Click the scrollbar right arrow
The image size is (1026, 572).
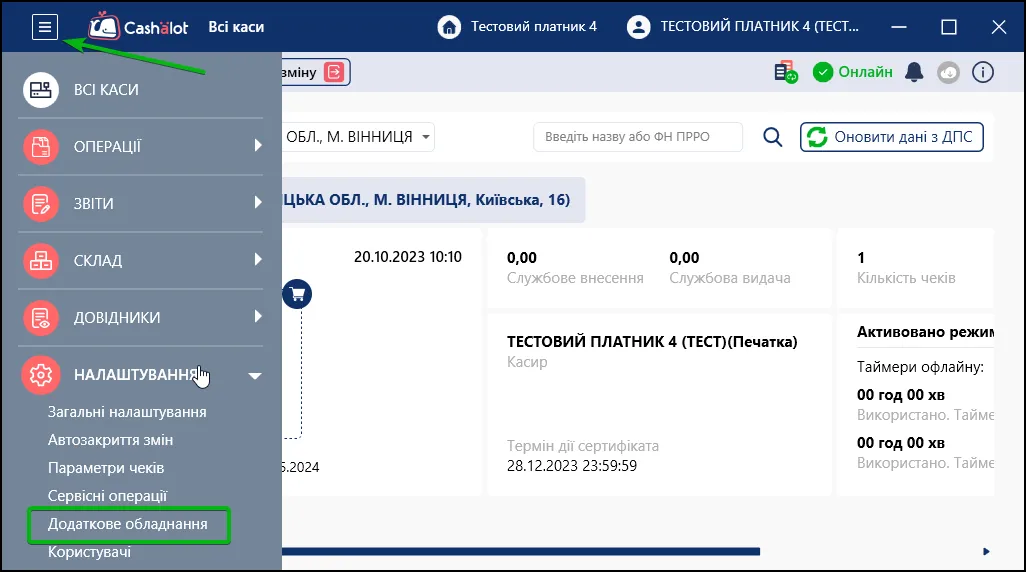click(986, 552)
